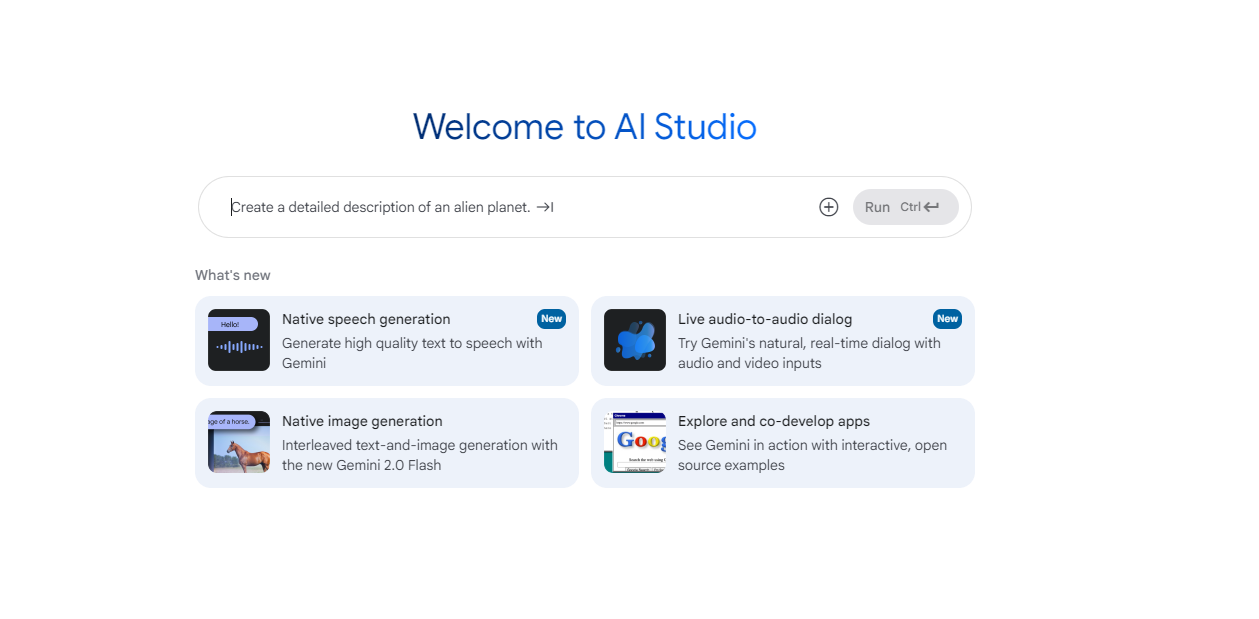Image resolution: width=1259 pixels, height=619 pixels.
Task: Click the tab-arrow icon after placeholder text
Action: coord(545,207)
